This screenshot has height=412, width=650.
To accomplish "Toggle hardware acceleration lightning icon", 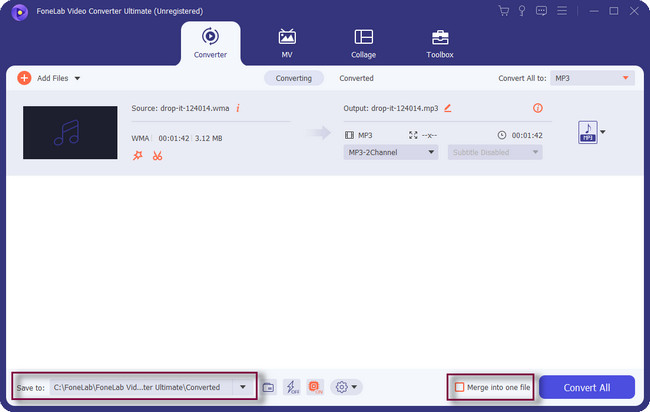I will [292, 387].
